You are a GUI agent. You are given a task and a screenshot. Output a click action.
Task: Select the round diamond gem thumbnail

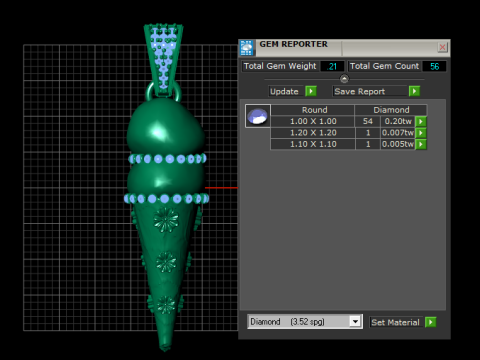click(x=258, y=116)
